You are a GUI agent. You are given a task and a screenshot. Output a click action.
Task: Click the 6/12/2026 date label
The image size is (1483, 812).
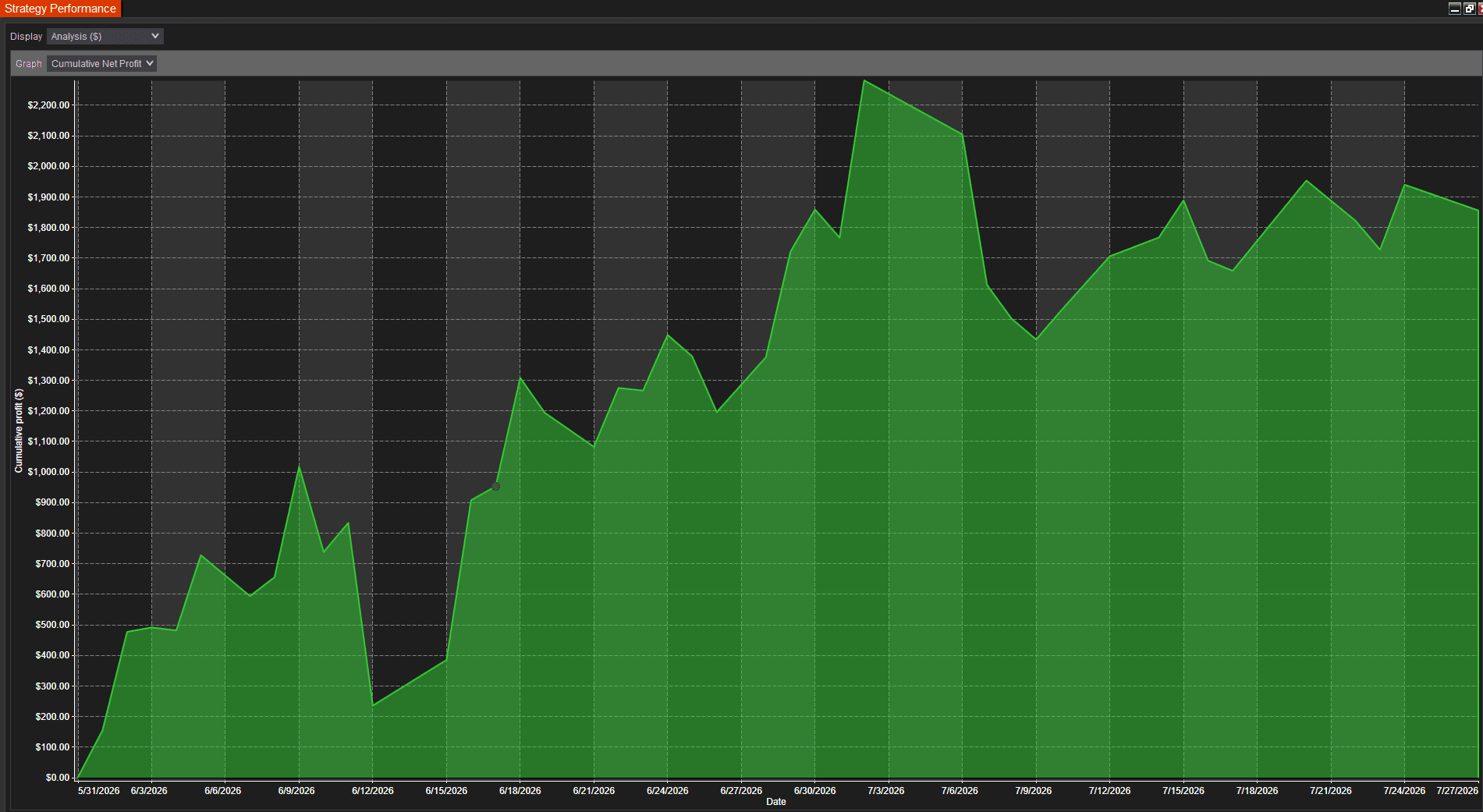(x=373, y=791)
